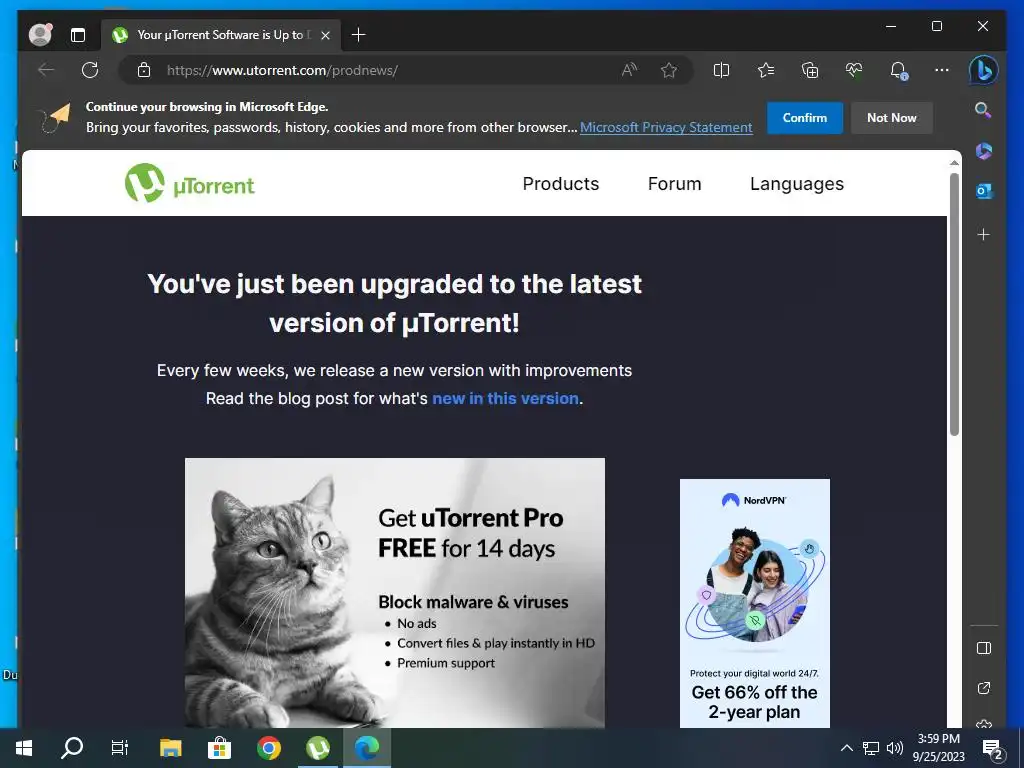Confirm importing browser data
1024x768 pixels.
805,118
